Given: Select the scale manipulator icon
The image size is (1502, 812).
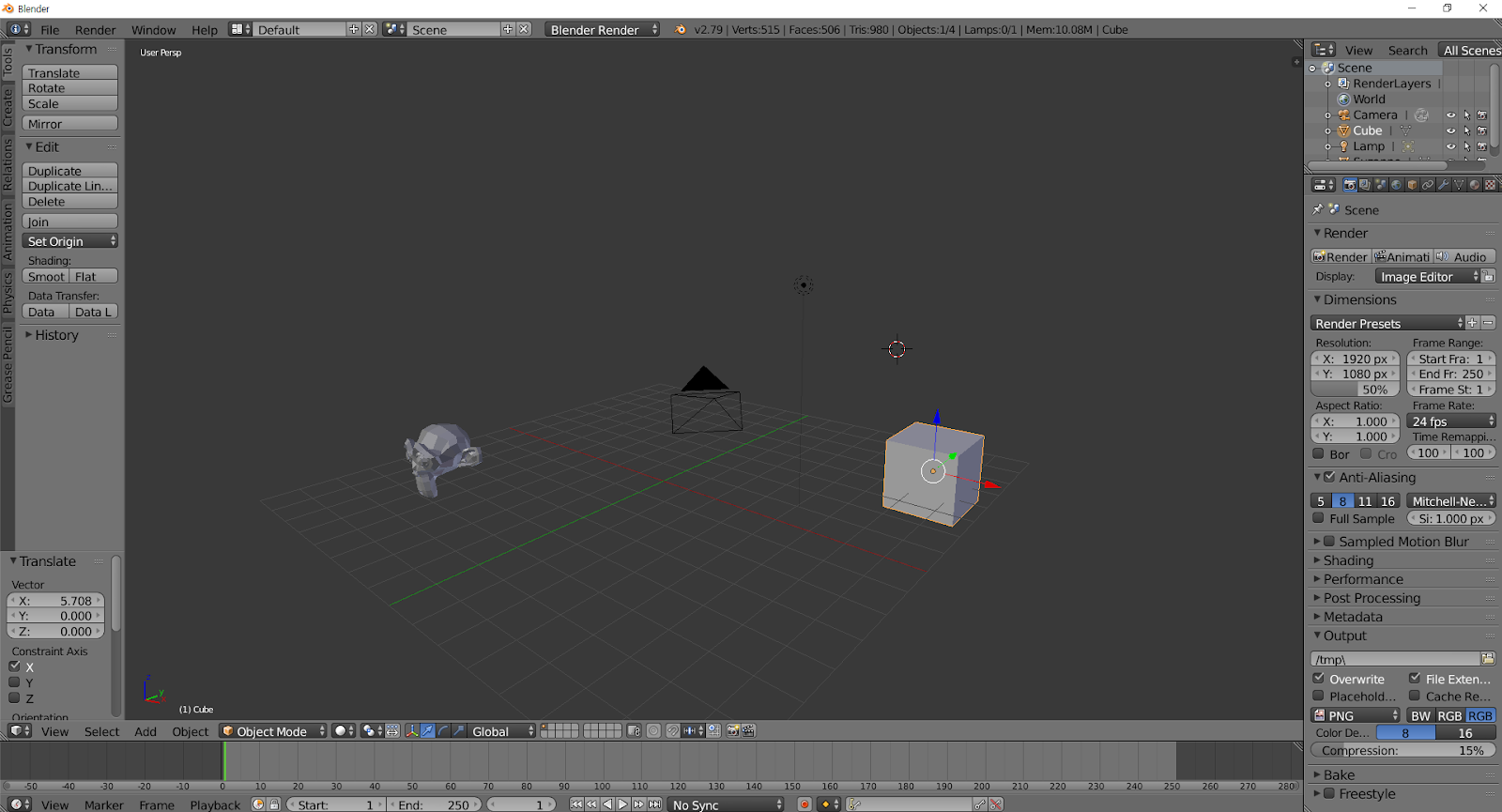Looking at the screenshot, I should click(458, 730).
